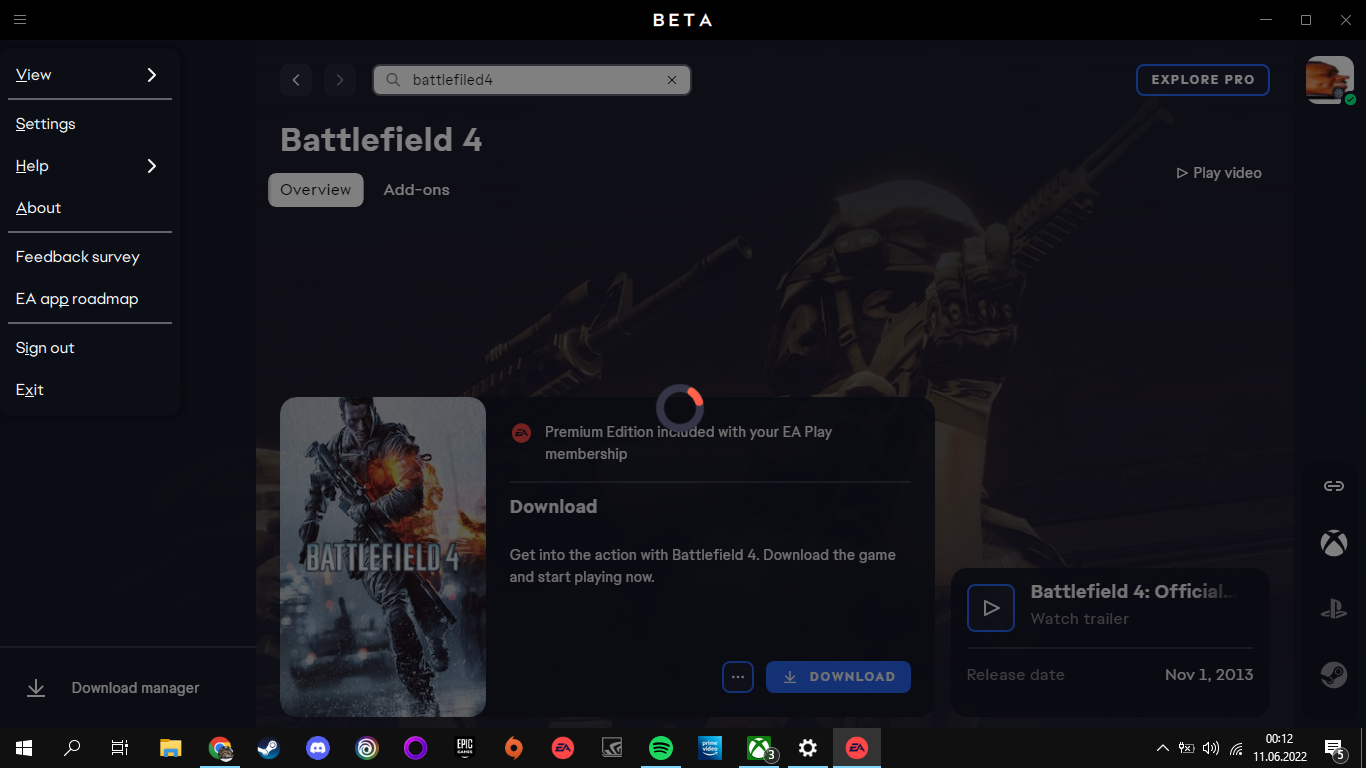Viewport: 1366px width, 768px height.
Task: Open Prime Video from the taskbar
Action: 710,748
